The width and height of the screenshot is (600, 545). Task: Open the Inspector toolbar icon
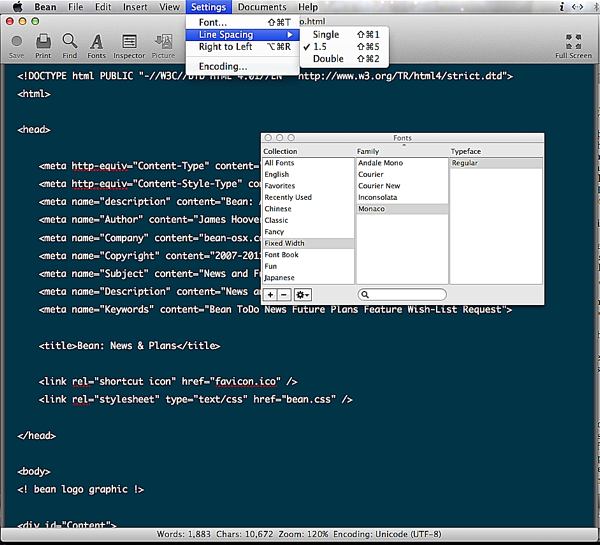[129, 46]
